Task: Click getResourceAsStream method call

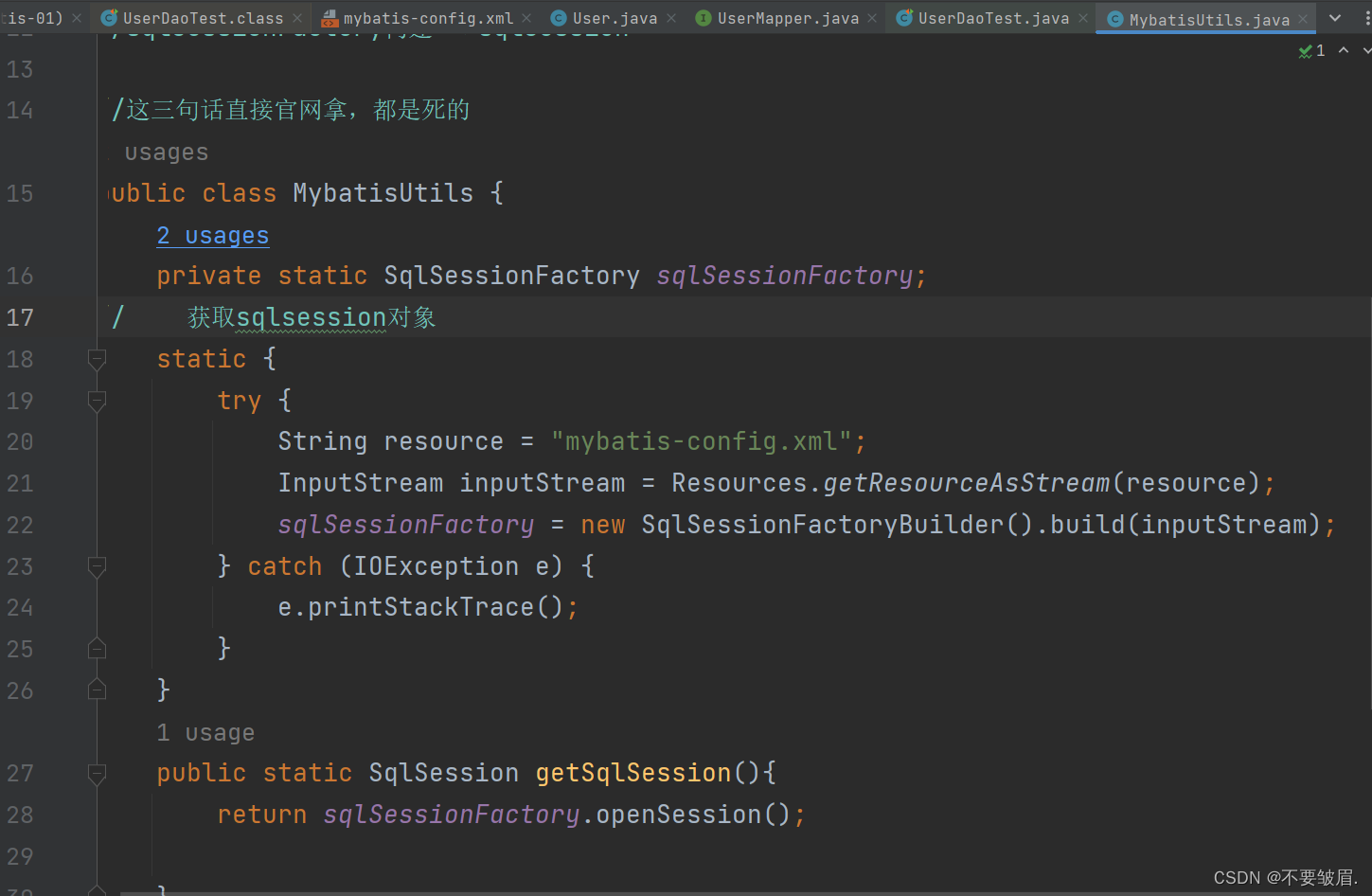Action: point(966,483)
